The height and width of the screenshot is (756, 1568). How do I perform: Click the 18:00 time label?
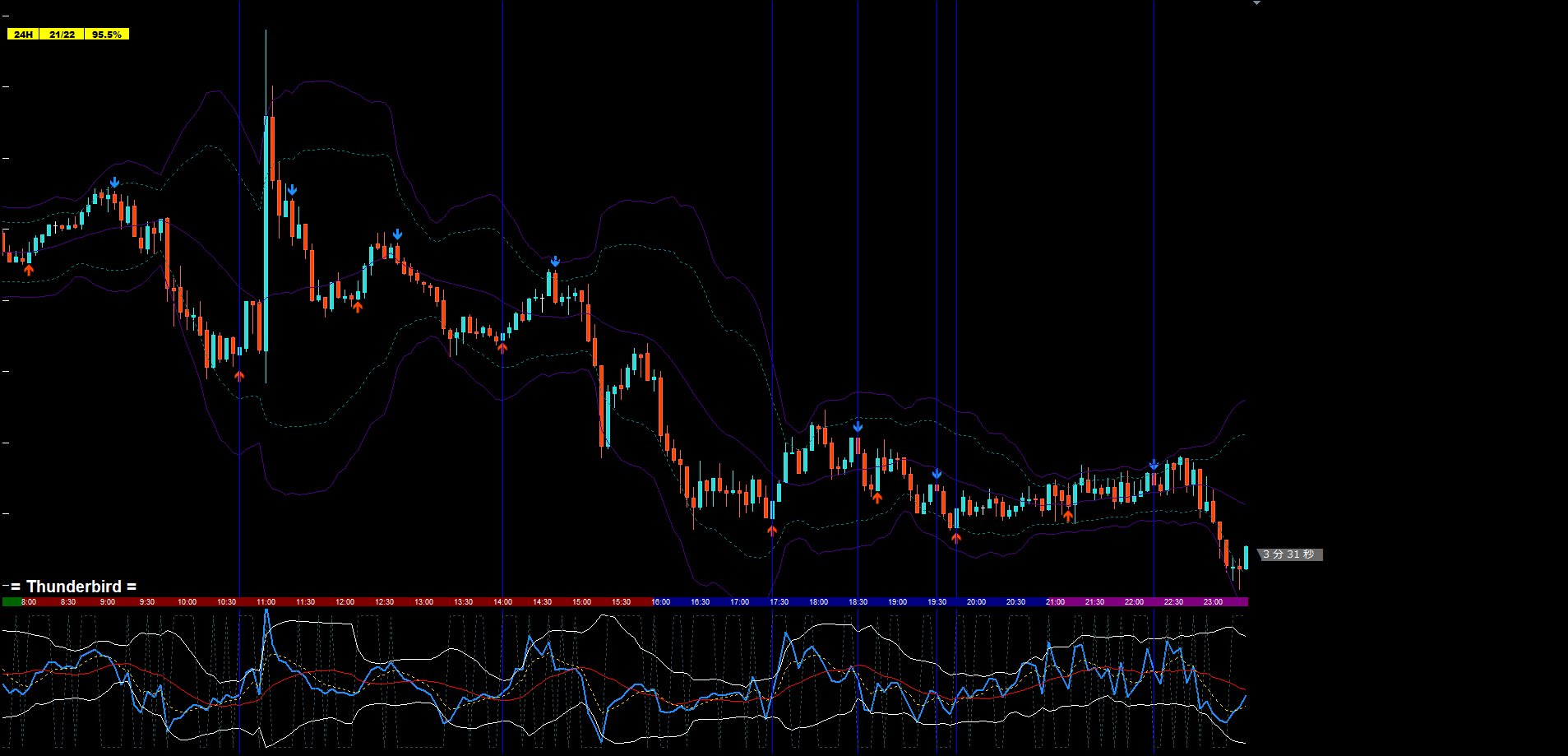point(818,602)
